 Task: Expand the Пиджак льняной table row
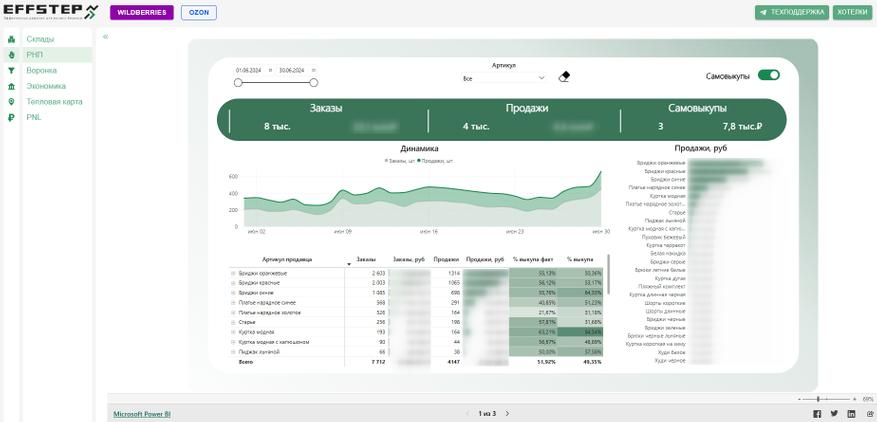click(233, 352)
